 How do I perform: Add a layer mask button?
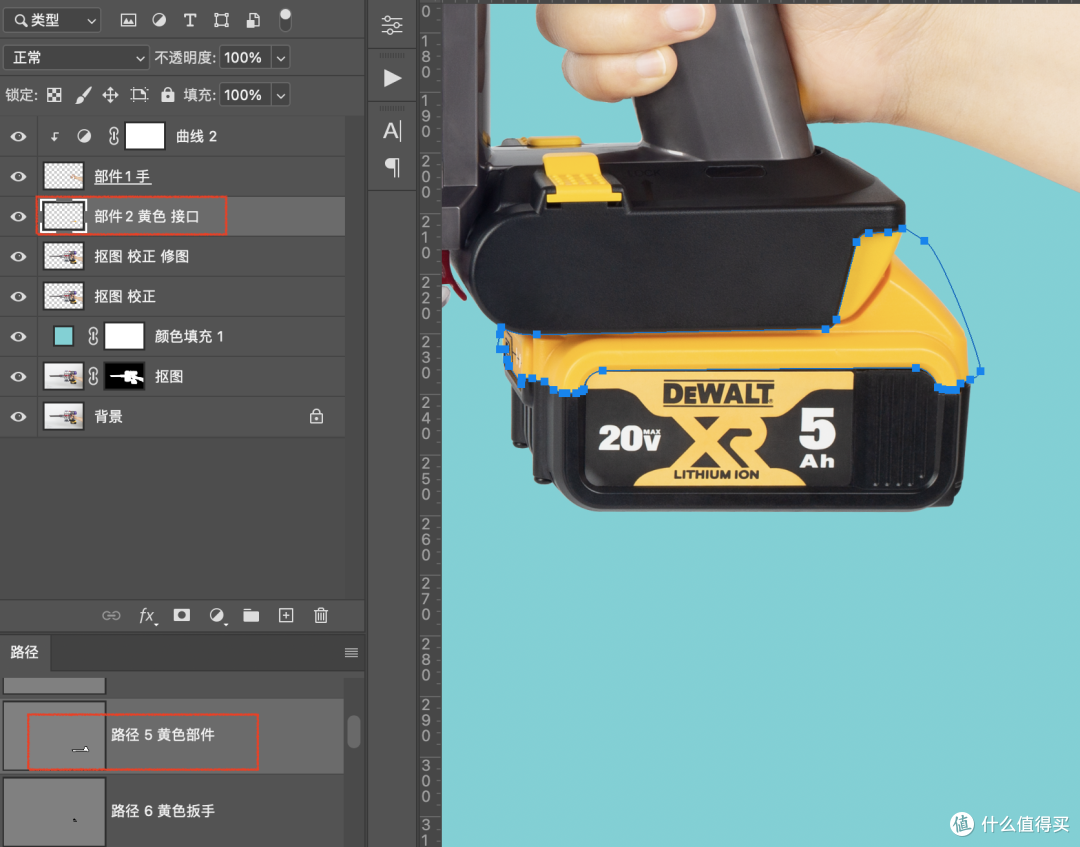181,615
